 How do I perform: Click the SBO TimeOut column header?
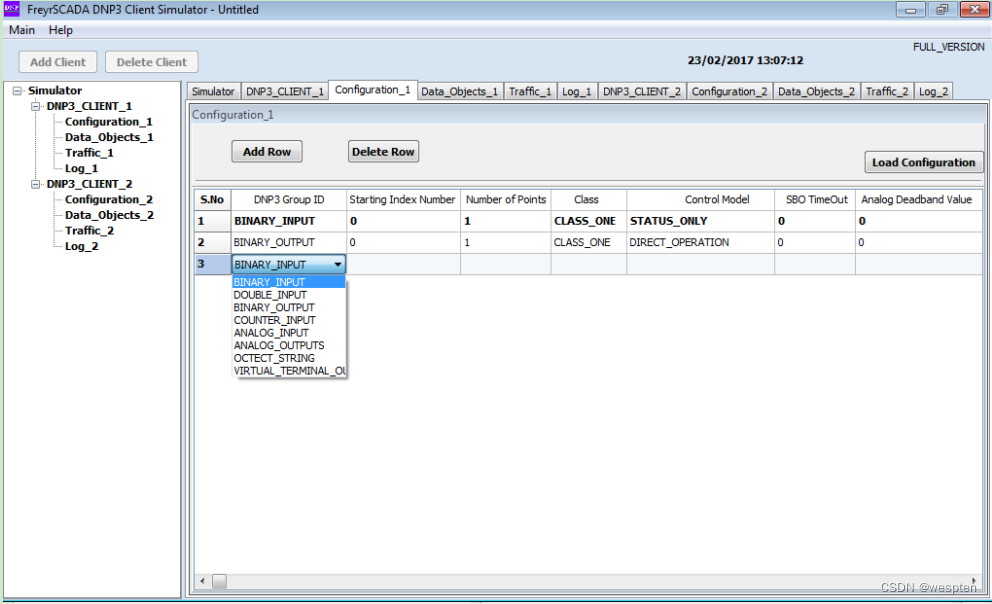point(815,200)
